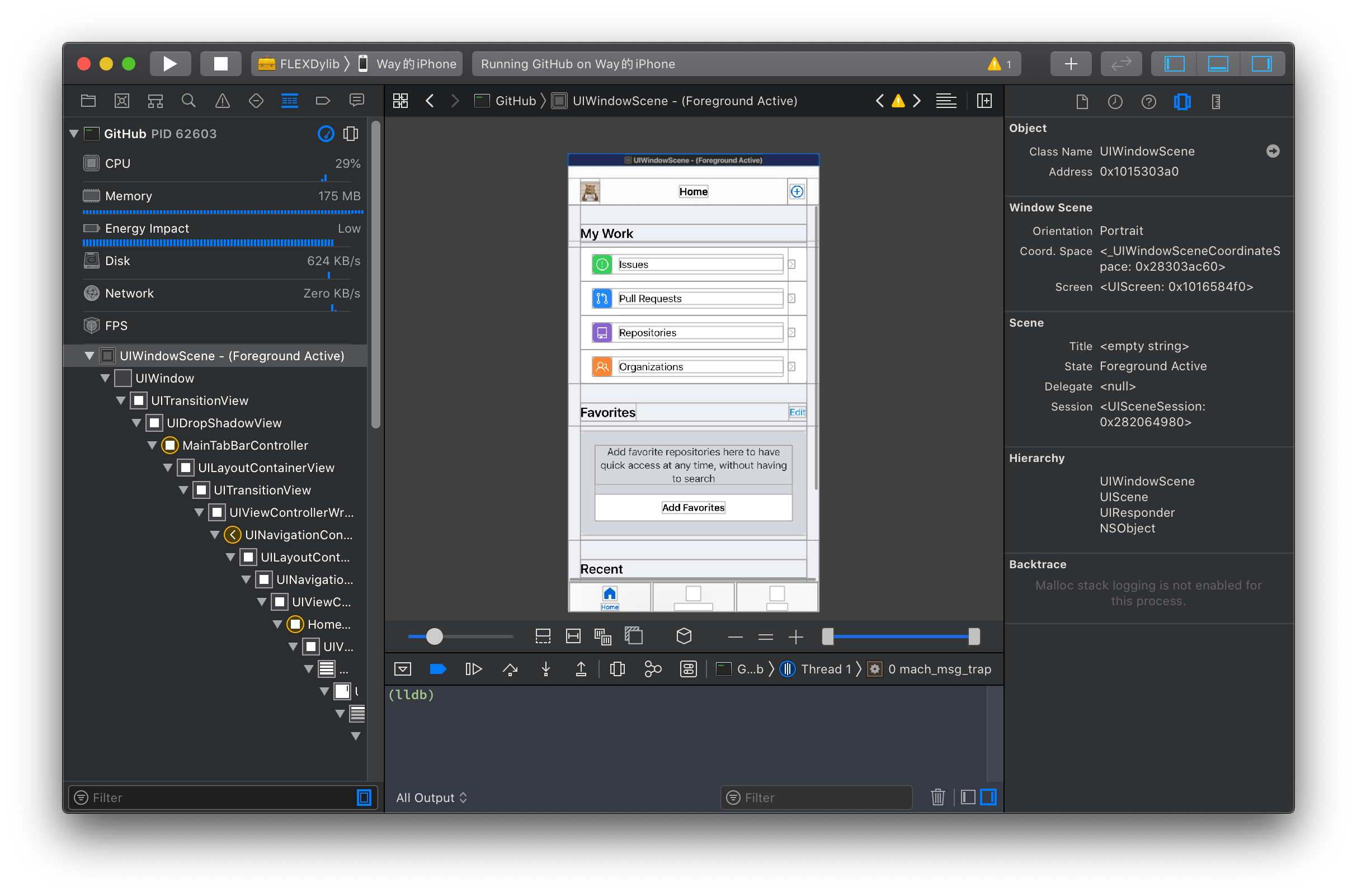Open the Debug navigator tab

pos(289,101)
